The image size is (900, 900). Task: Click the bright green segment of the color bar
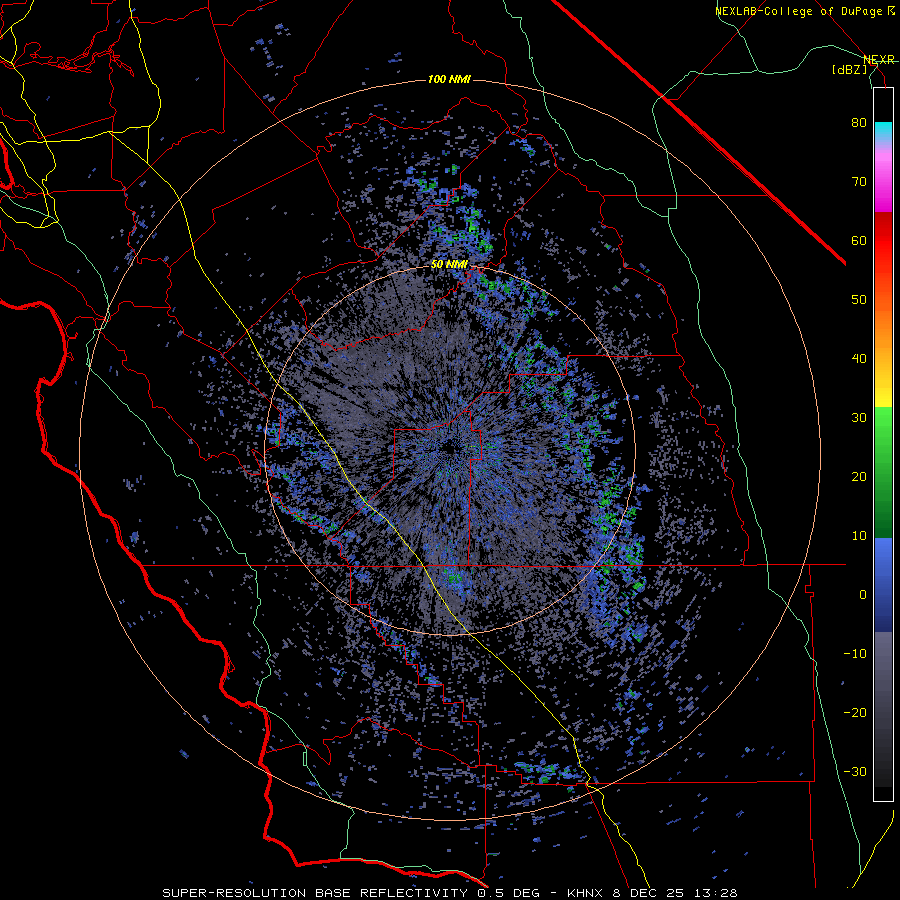click(883, 430)
